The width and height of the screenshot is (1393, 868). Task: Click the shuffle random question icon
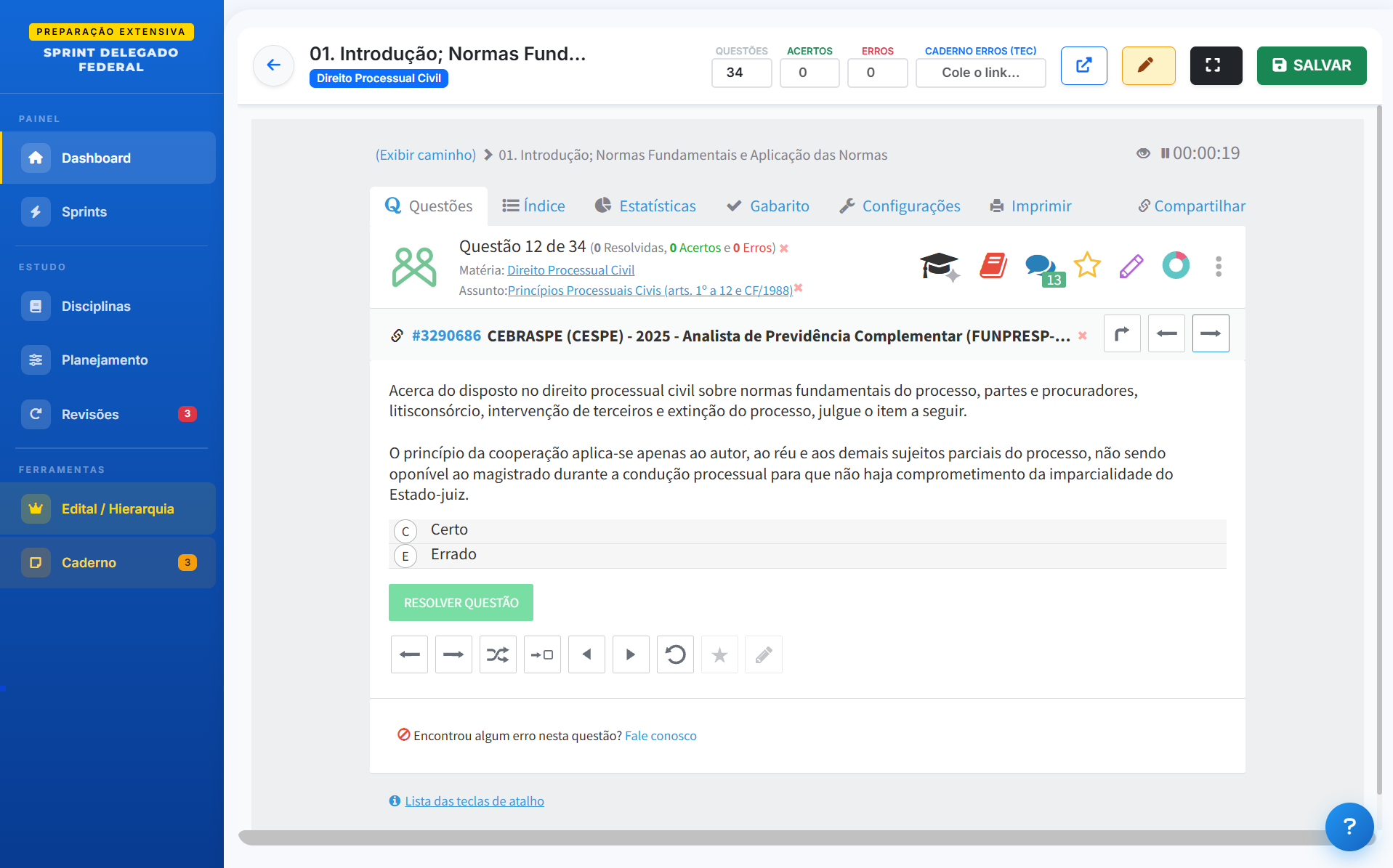pyautogui.click(x=498, y=655)
